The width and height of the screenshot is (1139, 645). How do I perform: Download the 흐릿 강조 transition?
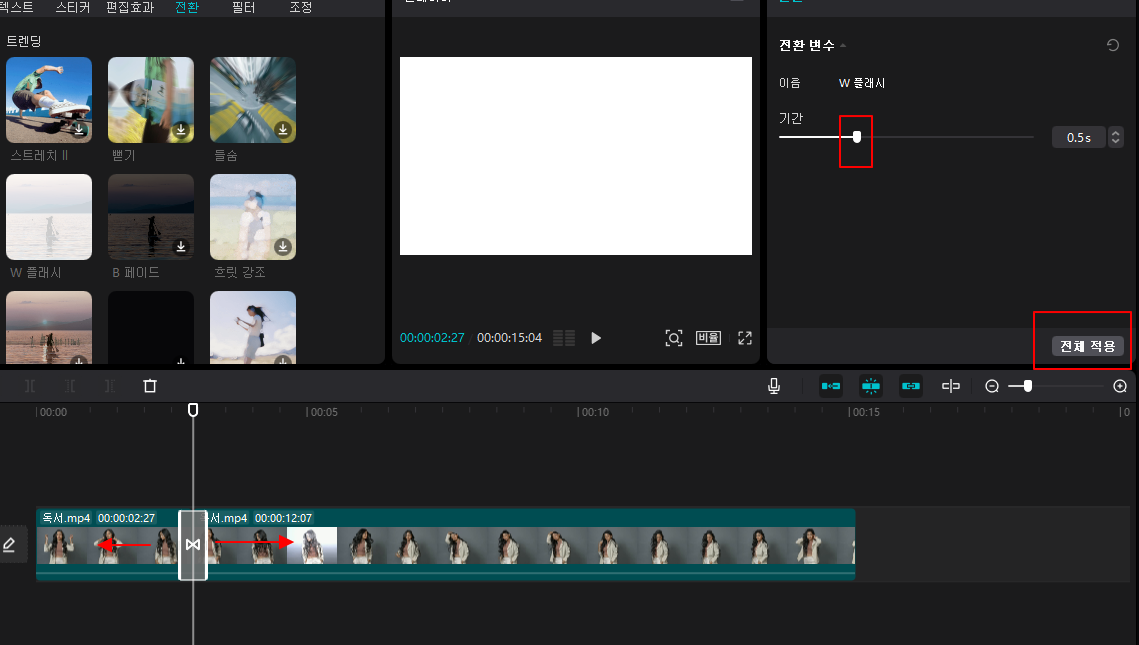283,247
